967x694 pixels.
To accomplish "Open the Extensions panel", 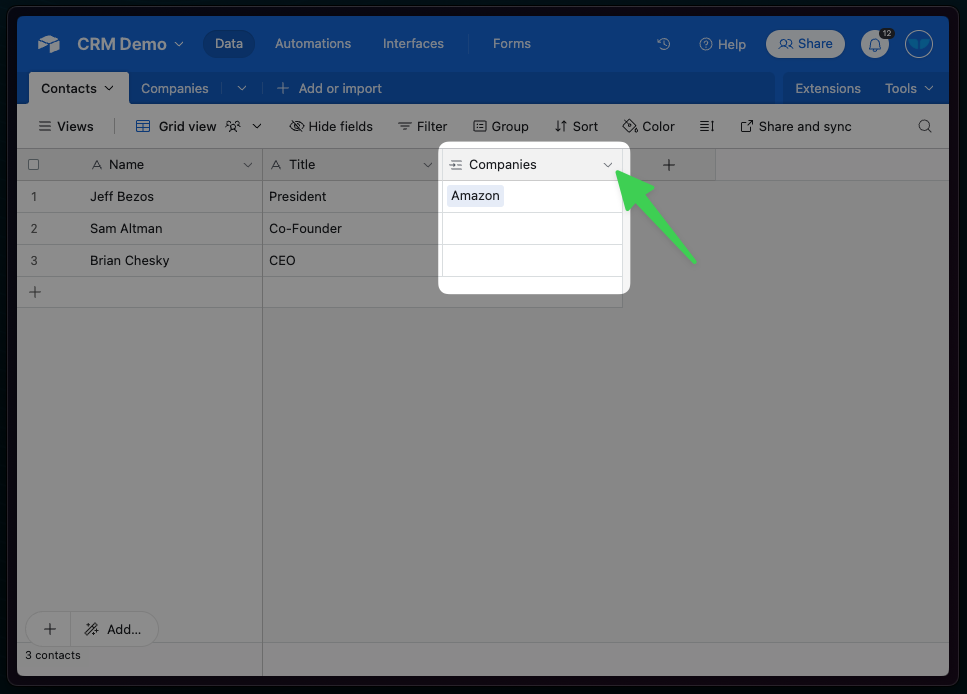I will click(828, 88).
